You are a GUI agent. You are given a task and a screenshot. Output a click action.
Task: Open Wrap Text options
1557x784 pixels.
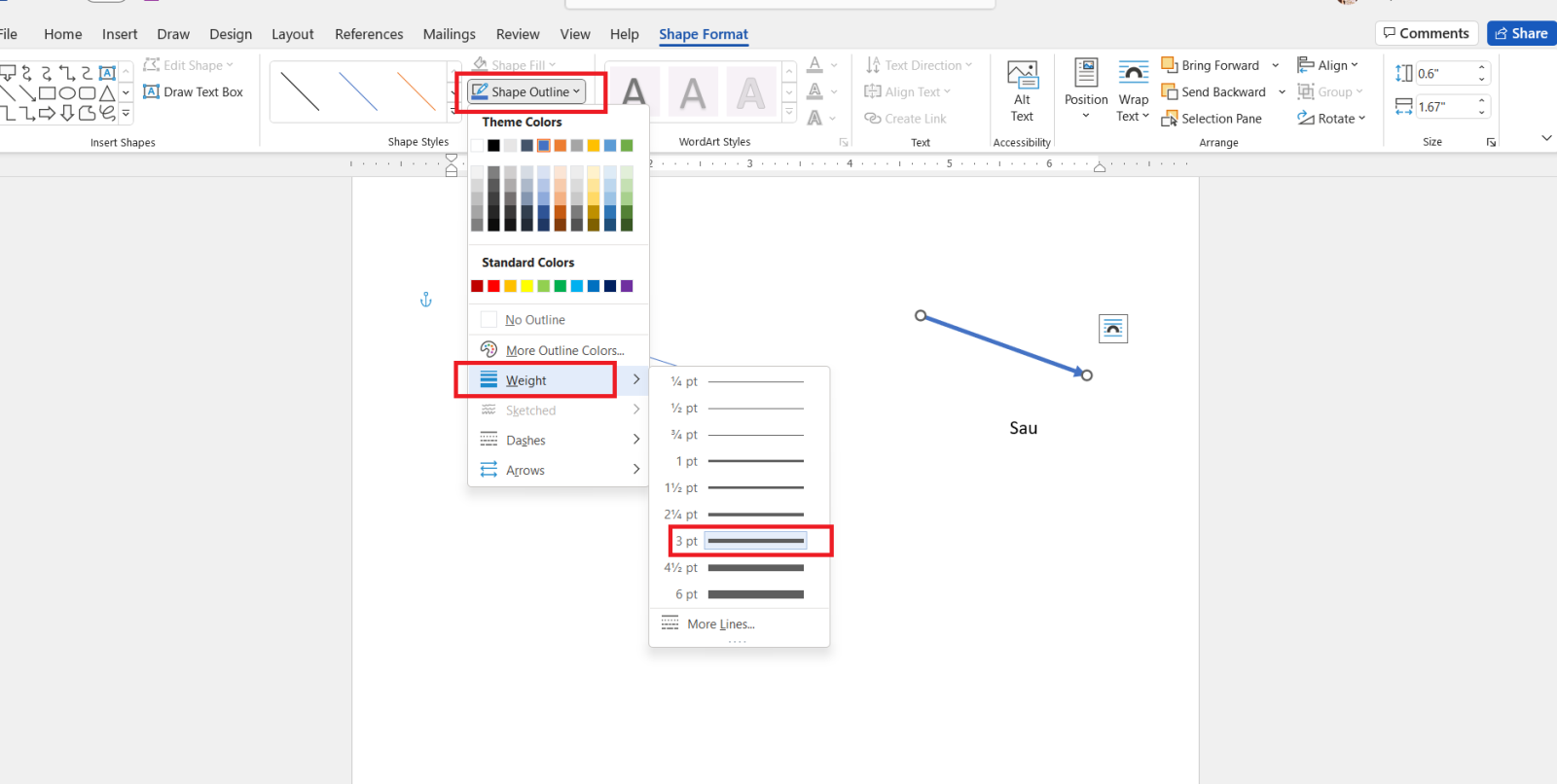(x=1133, y=89)
